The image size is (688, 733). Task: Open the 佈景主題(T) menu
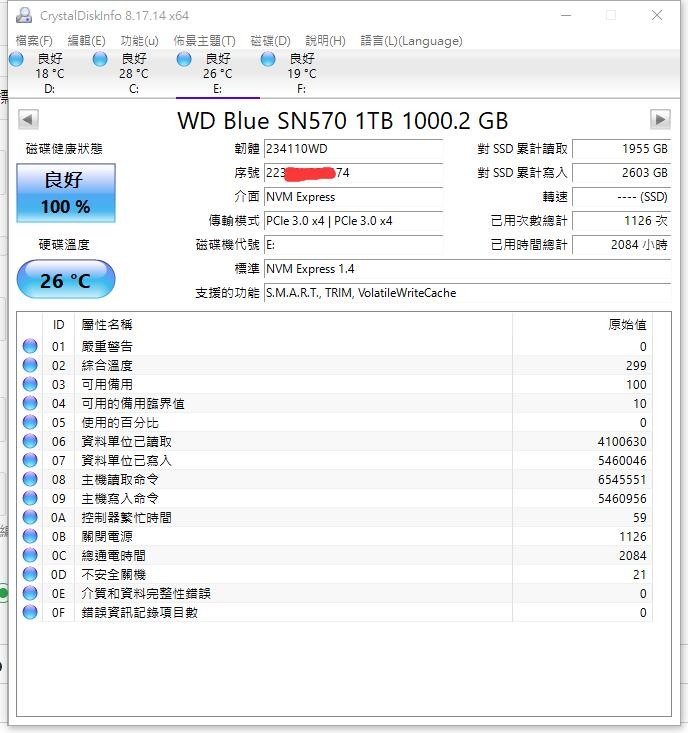(204, 41)
